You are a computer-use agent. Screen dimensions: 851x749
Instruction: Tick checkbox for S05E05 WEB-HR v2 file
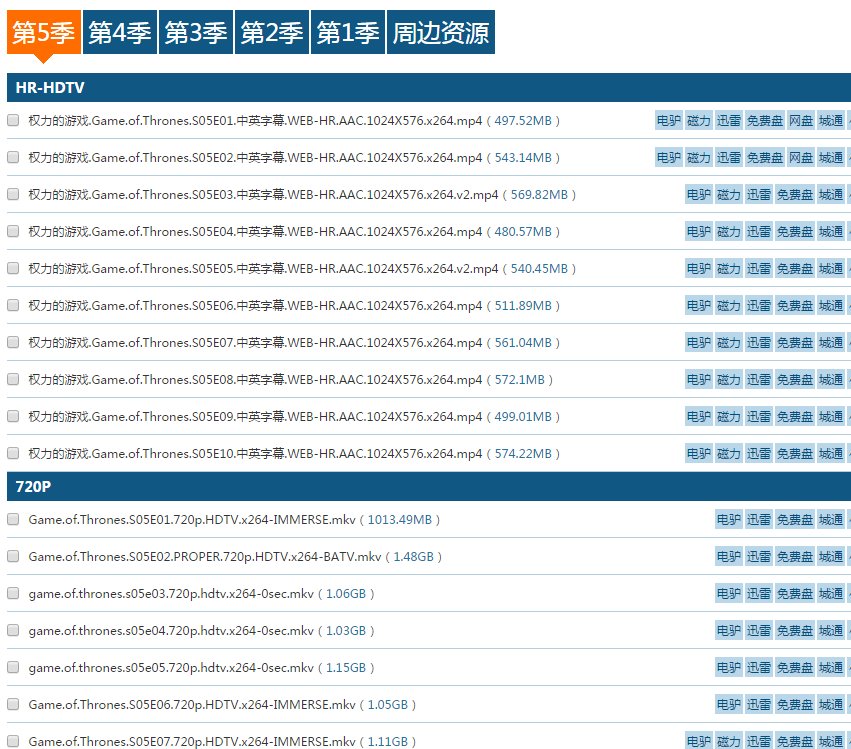pos(13,268)
